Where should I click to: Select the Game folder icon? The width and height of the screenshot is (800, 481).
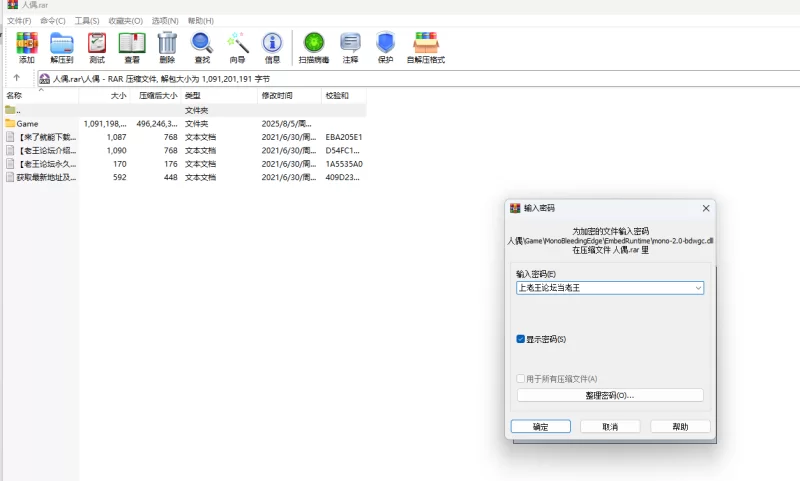[x=10, y=123]
